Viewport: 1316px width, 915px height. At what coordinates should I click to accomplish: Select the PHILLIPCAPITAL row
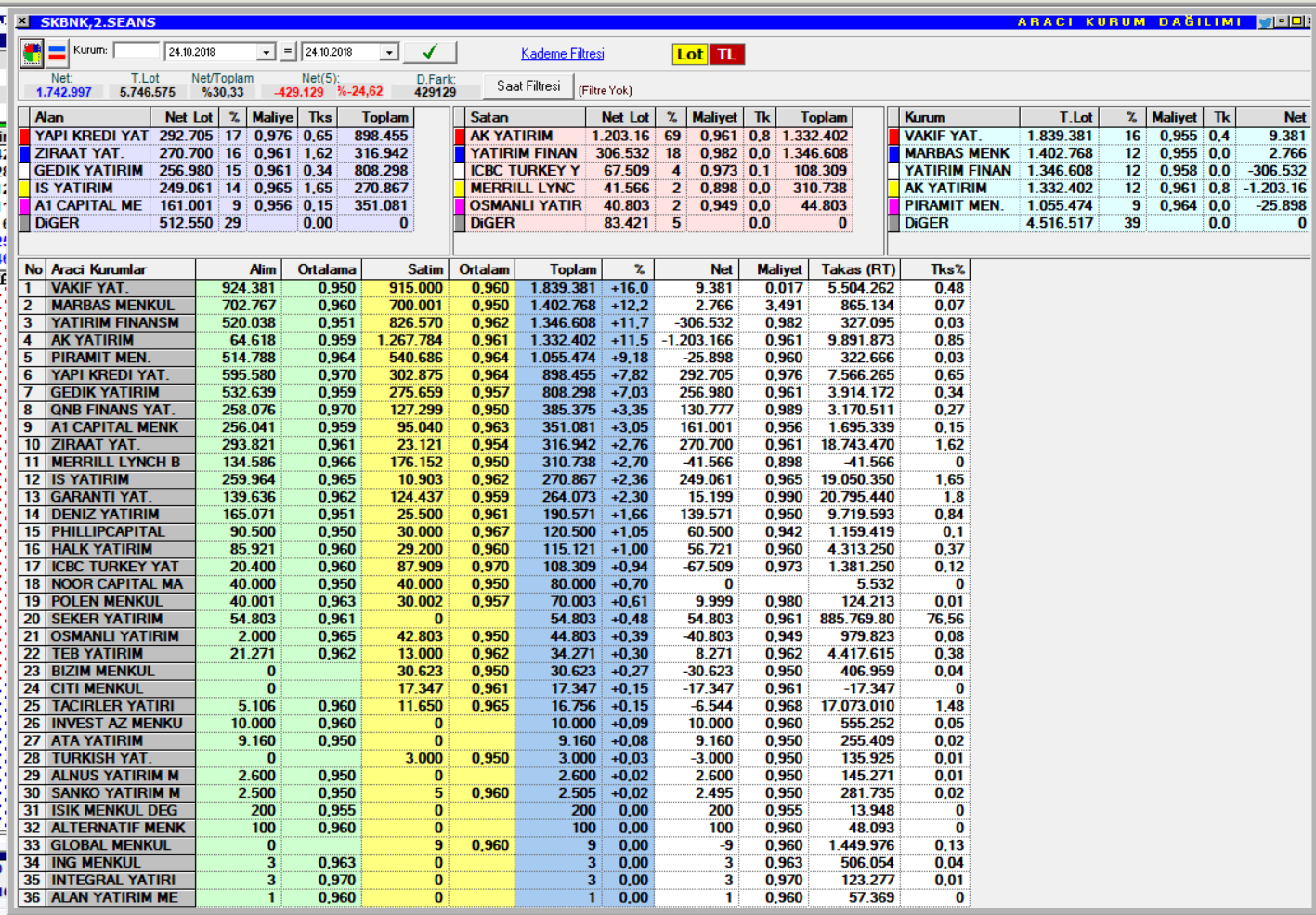coord(494,531)
